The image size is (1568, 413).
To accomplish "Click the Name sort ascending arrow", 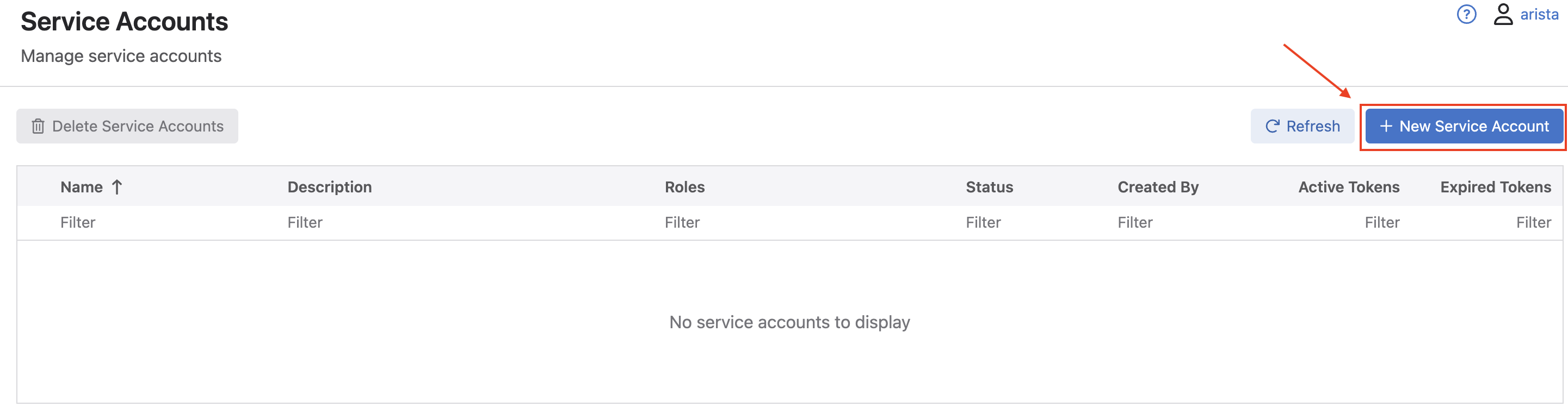I will (x=118, y=187).
